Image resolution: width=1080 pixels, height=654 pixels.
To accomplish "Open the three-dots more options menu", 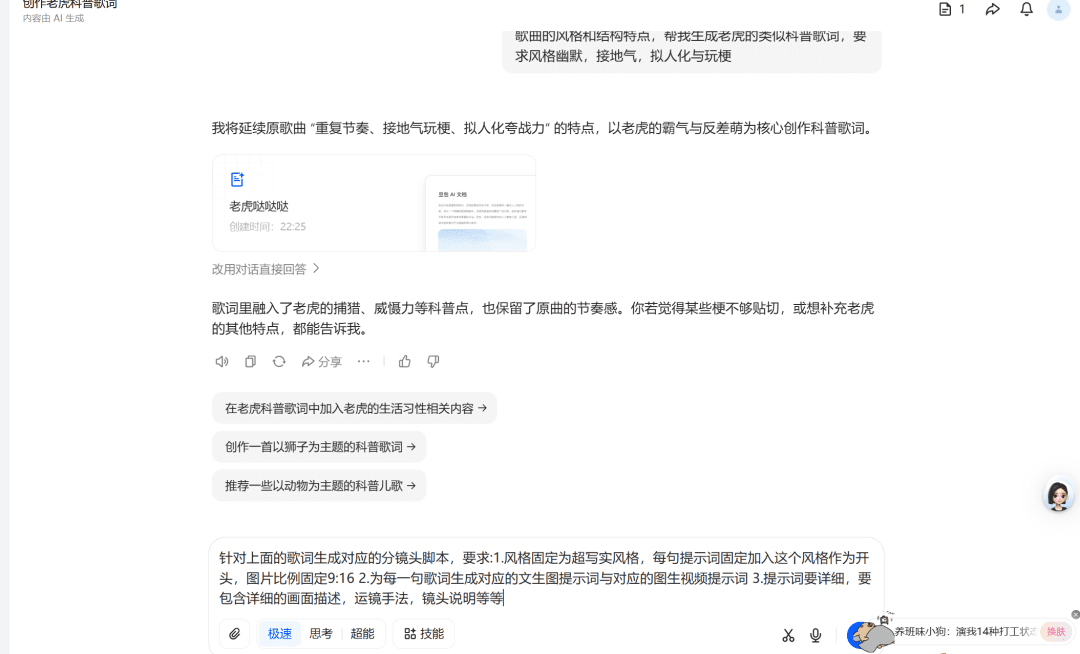I will pos(364,362).
